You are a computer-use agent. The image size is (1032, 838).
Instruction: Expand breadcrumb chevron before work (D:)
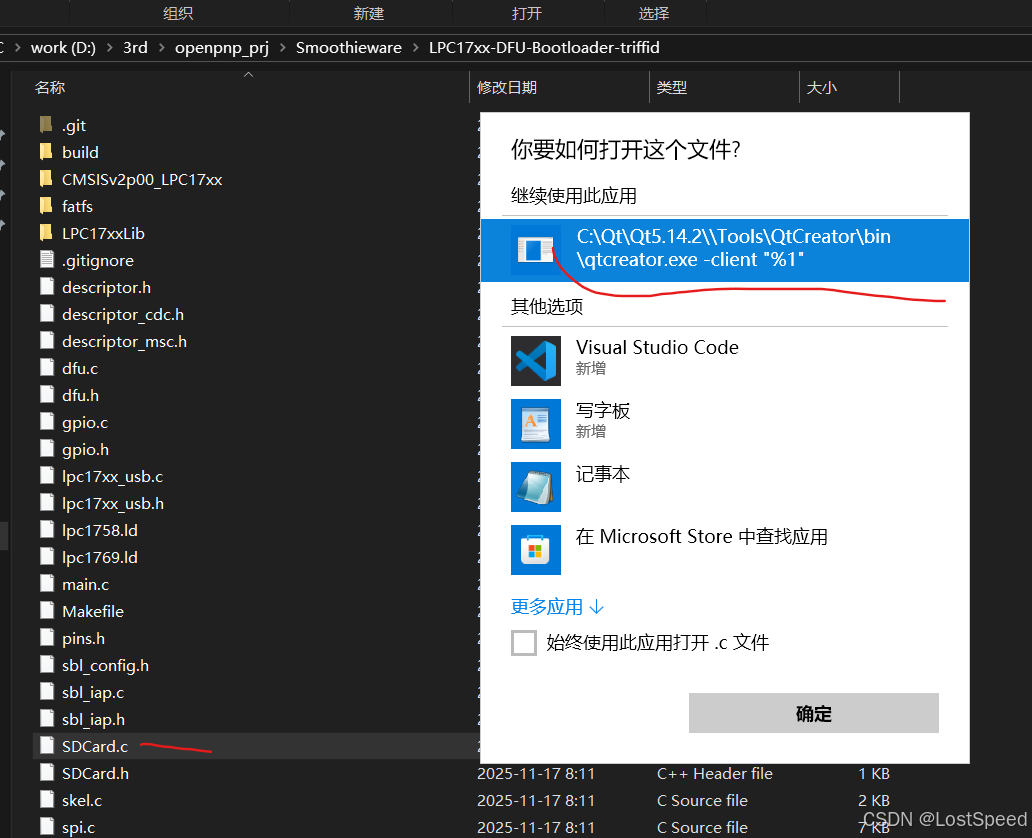(x=17, y=48)
